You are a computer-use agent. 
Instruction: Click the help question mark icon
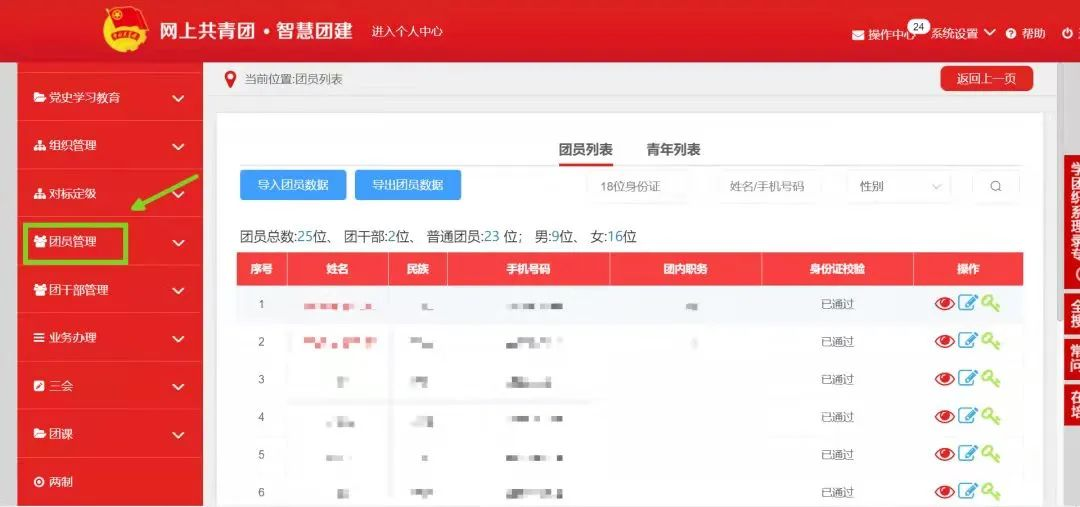[1011, 34]
